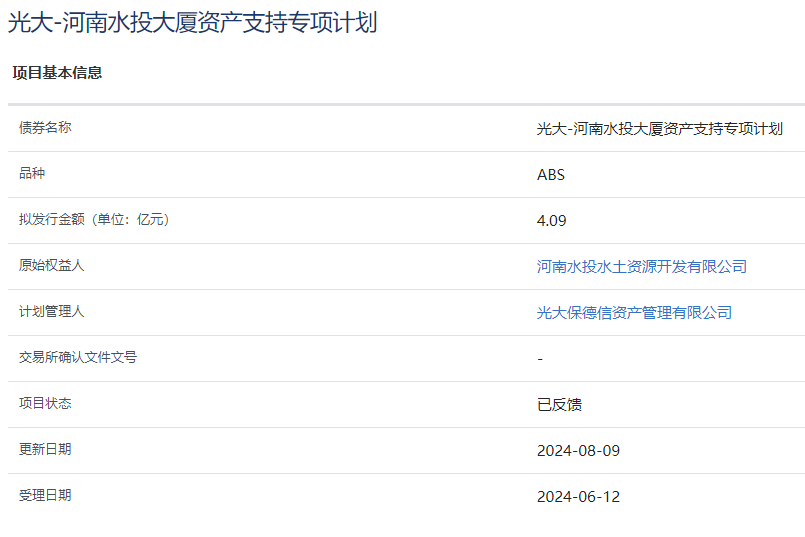805x537 pixels.
Task: Open the 光大保德信资产管理有限公司 link
Action: pos(634,312)
